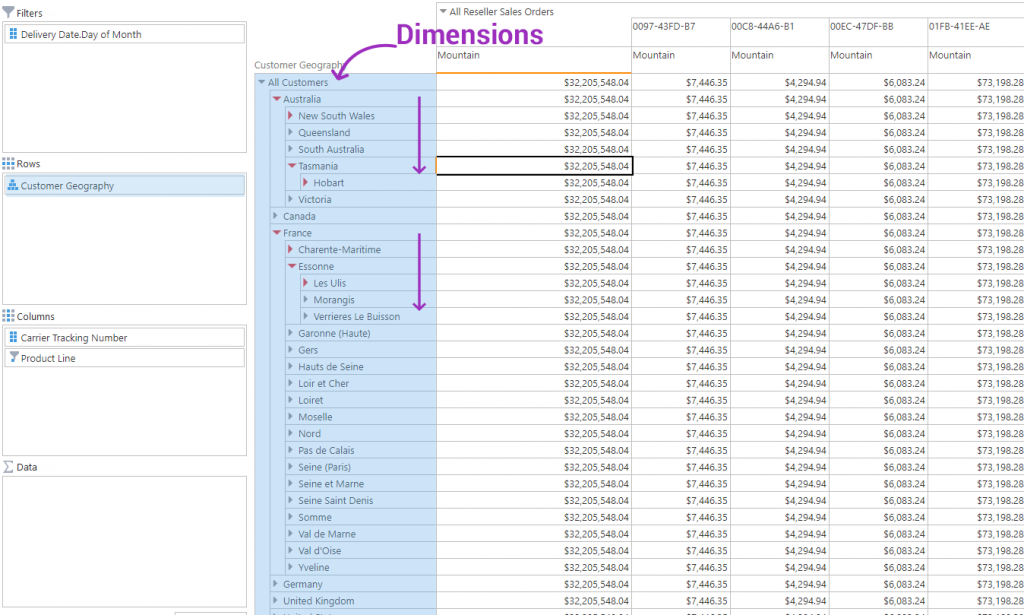
Task: Select the Delivery Date.Day of Month filter field
Action: pyautogui.click(x=98, y=33)
